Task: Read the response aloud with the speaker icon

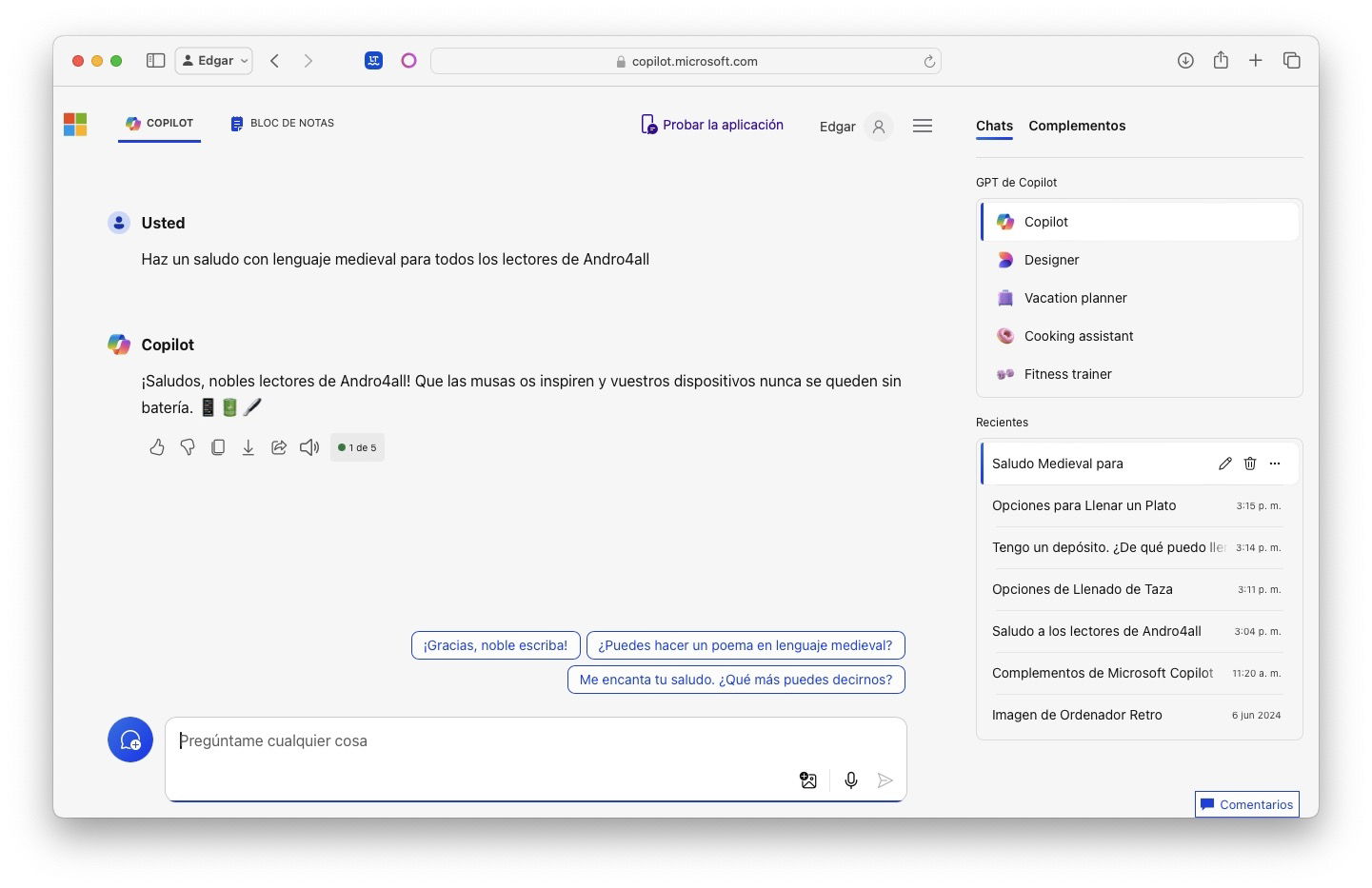Action: click(x=309, y=447)
